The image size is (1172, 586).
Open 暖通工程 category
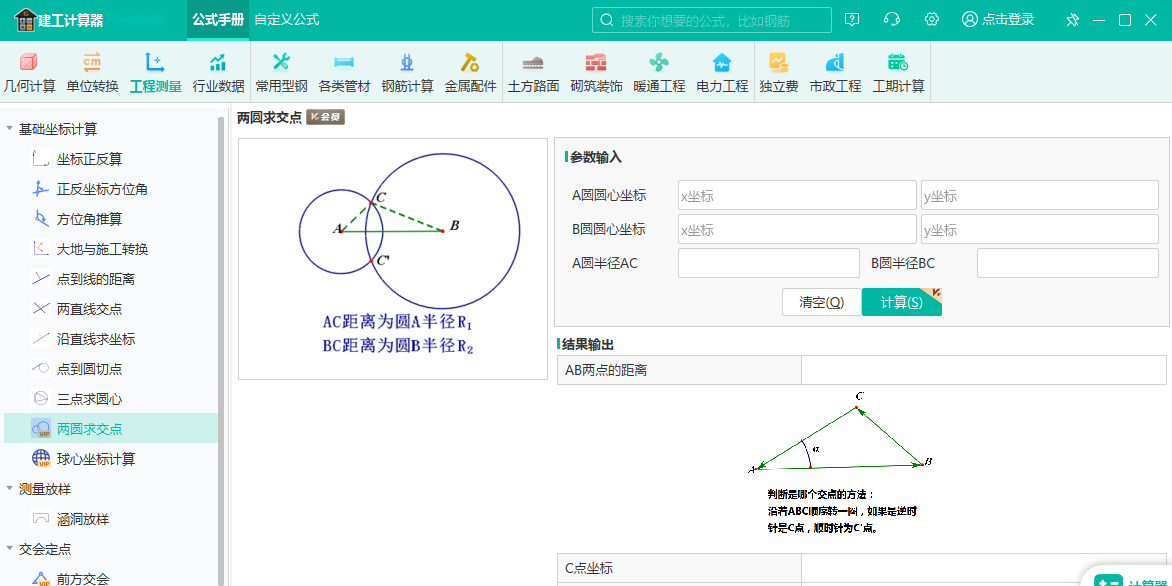point(659,73)
